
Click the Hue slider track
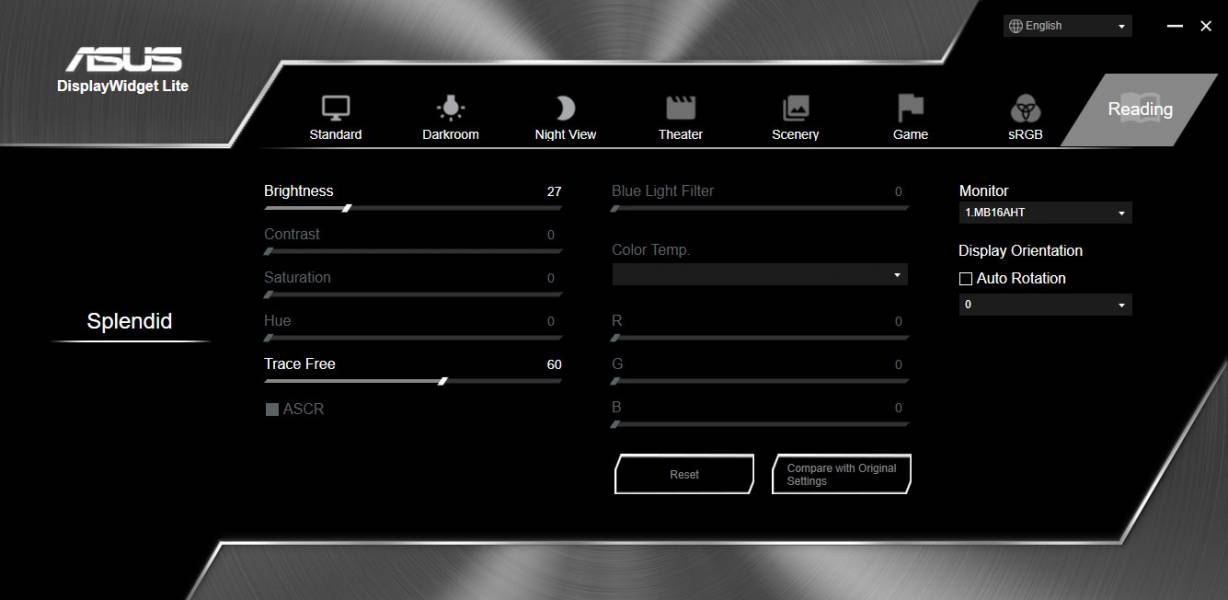tap(413, 337)
